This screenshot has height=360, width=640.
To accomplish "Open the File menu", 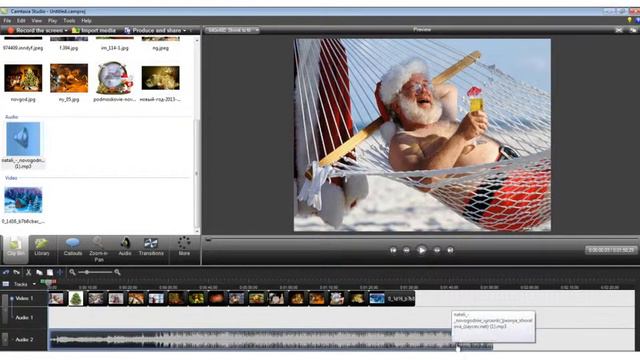I will pos(7,20).
